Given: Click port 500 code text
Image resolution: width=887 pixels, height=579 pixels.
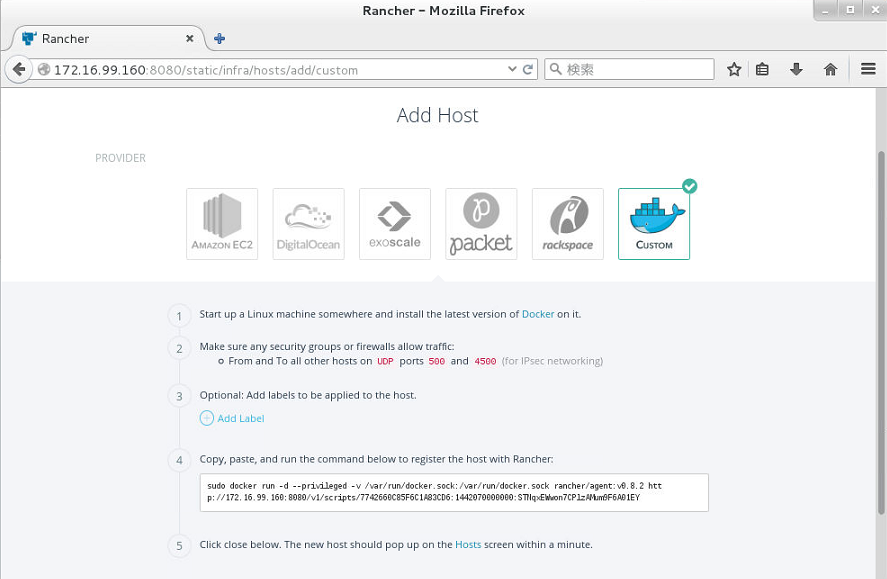Looking at the screenshot, I should (436, 361).
